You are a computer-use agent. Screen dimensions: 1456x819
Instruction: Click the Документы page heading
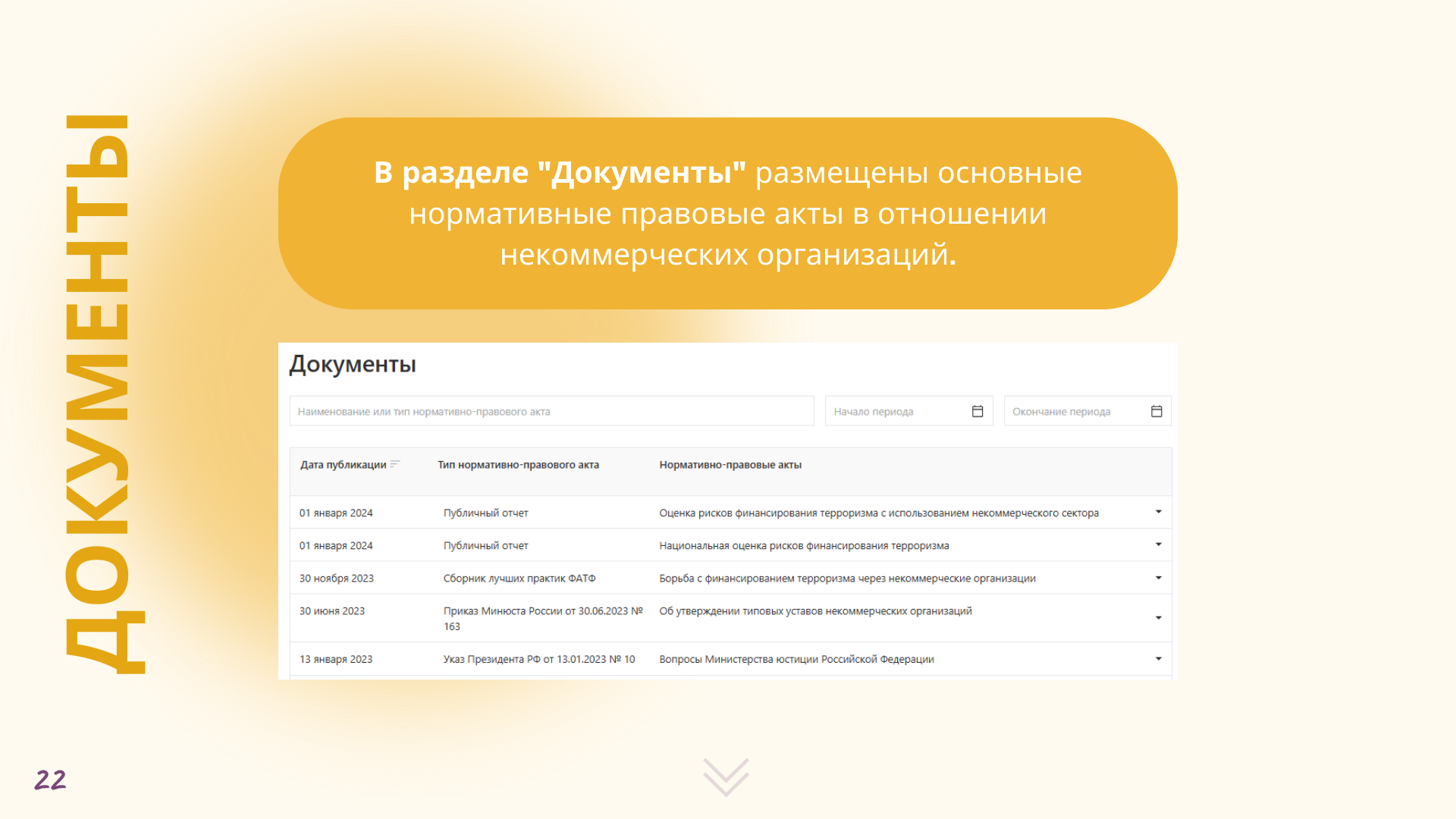point(353,365)
